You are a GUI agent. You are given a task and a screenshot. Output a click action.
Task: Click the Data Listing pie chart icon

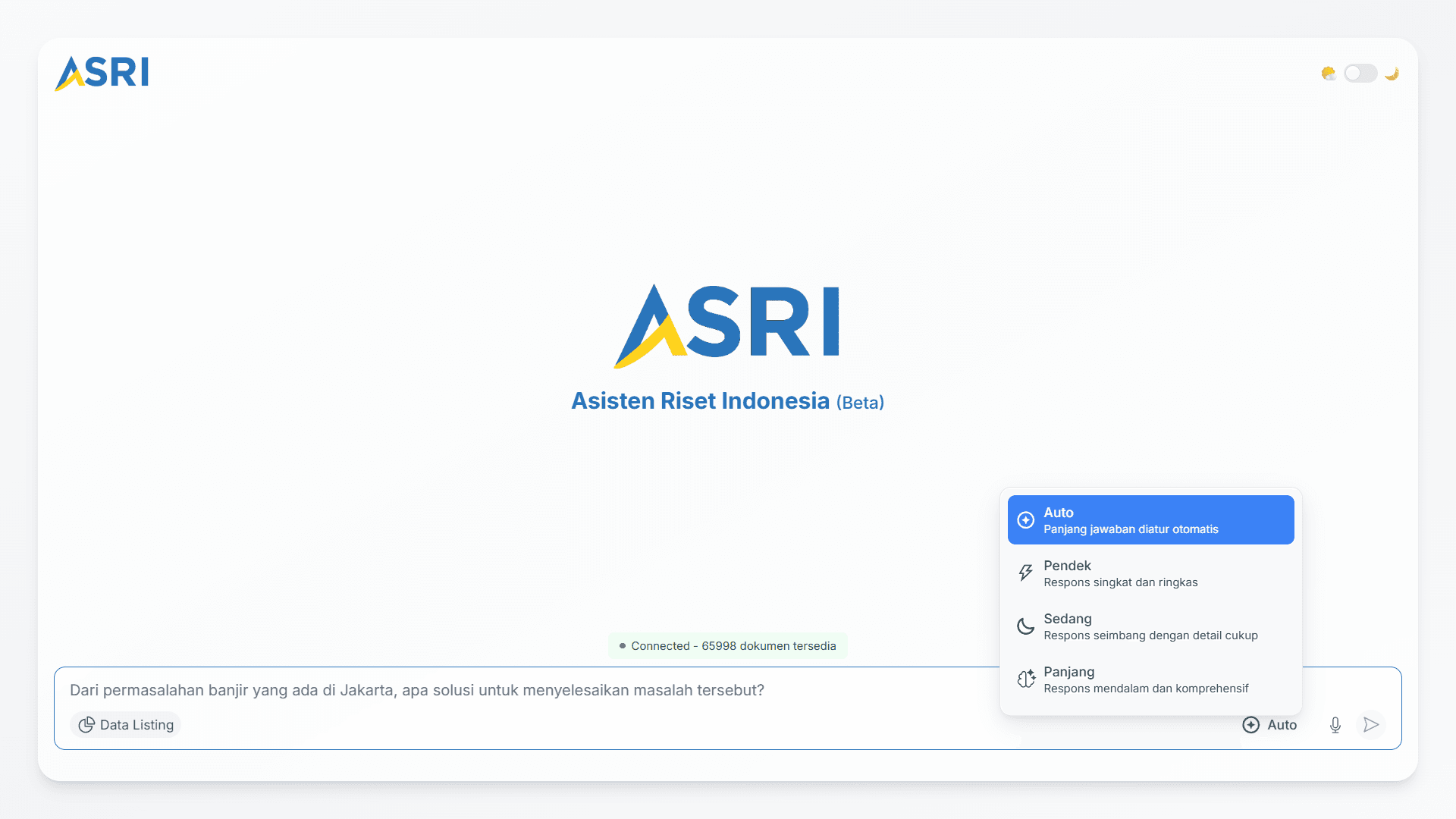(86, 725)
